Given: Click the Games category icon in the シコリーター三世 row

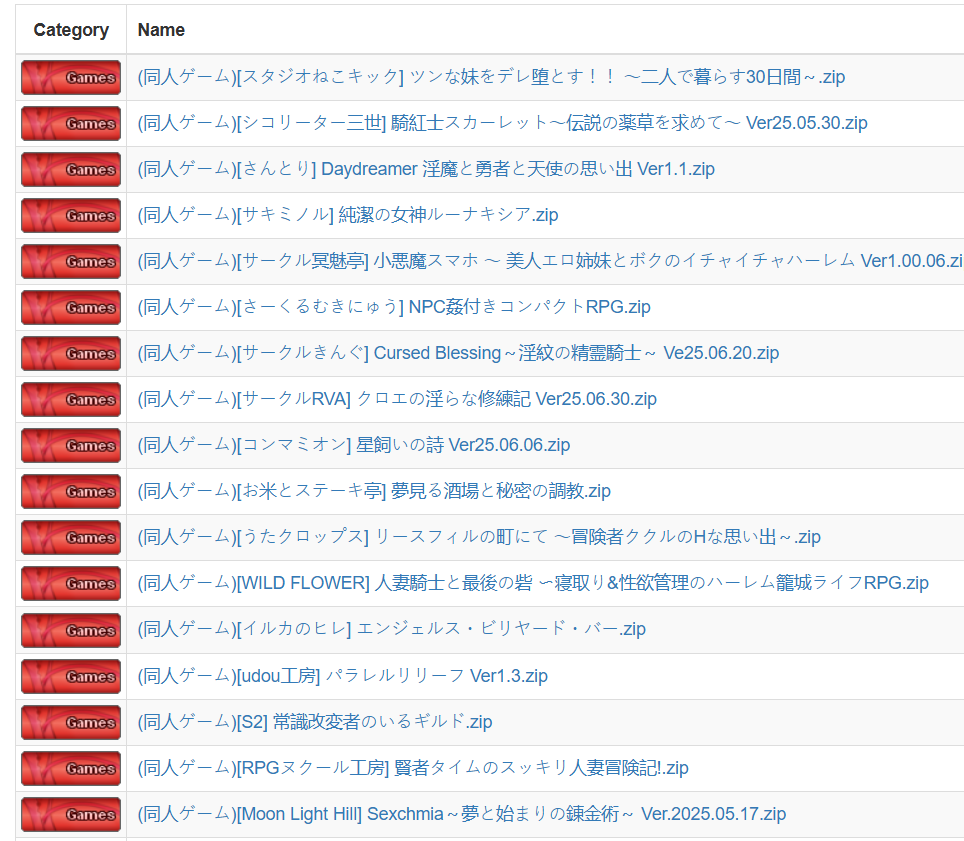Looking at the screenshot, I should tap(71, 124).
